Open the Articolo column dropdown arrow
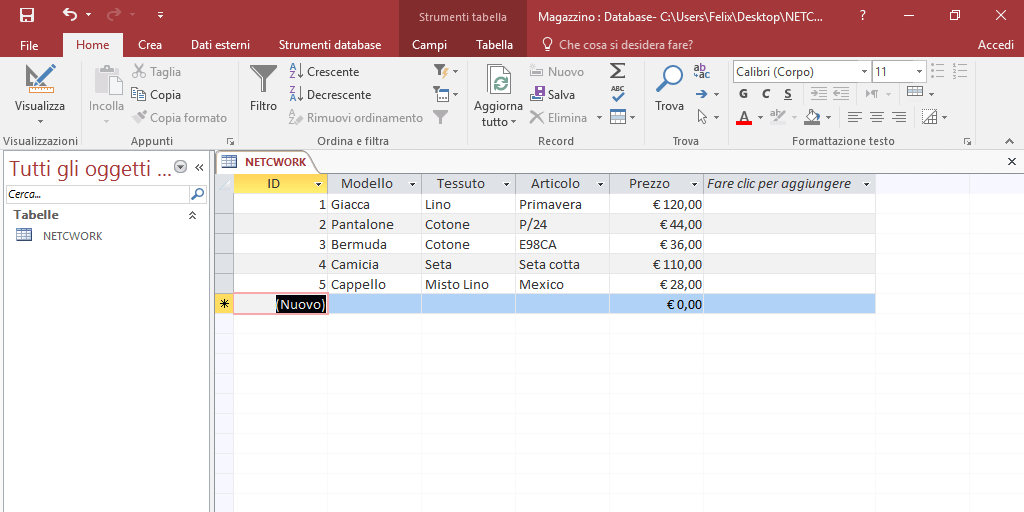The width and height of the screenshot is (1024, 512). (x=600, y=185)
